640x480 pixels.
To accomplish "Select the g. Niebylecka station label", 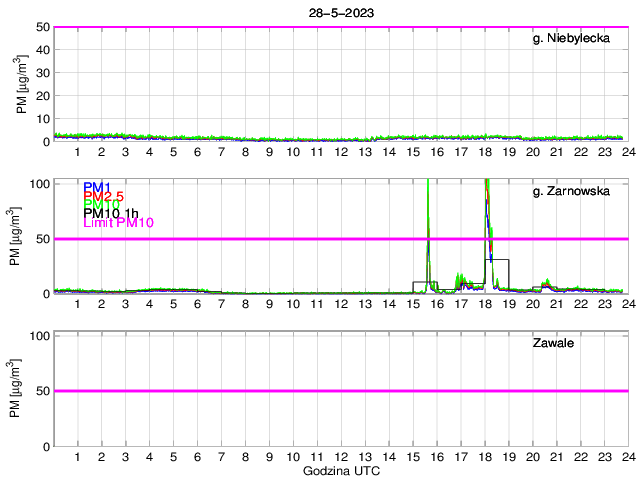I will coord(571,38).
